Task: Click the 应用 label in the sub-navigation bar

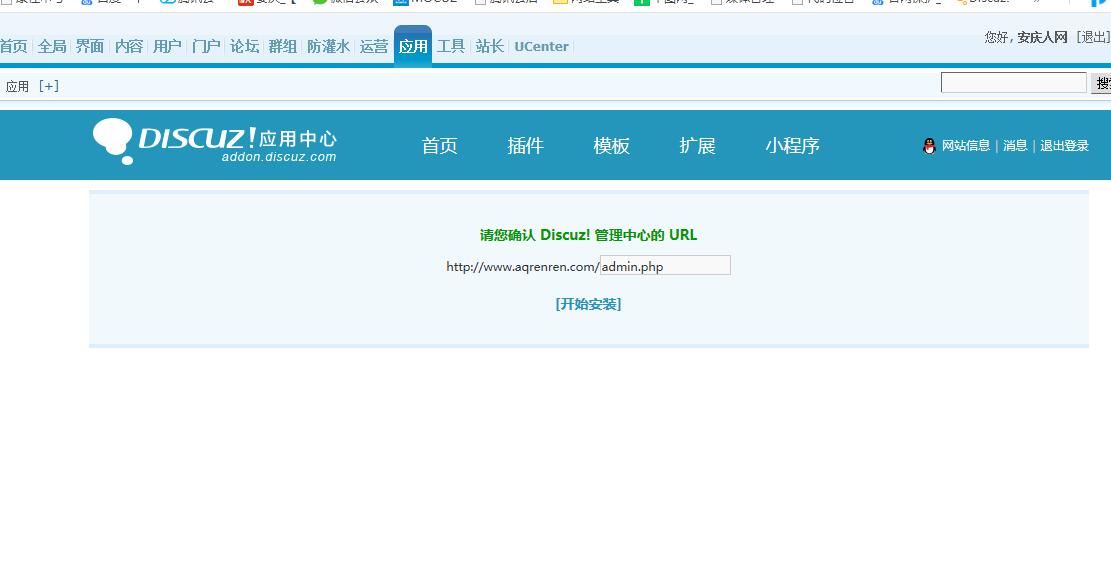Action: [17, 86]
